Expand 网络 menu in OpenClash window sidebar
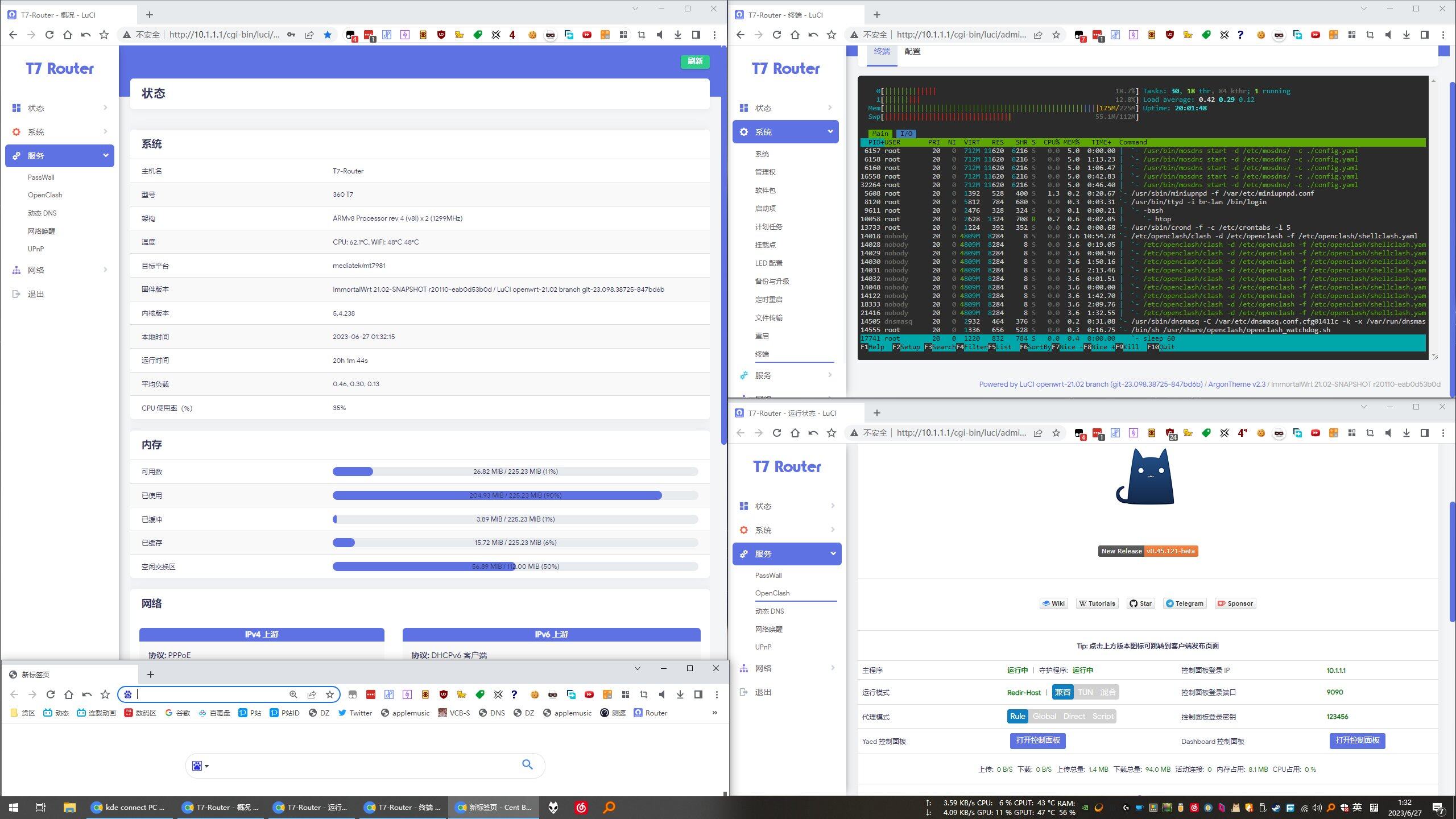Image resolution: width=1456 pixels, height=819 pixels. pyautogui.click(x=787, y=668)
